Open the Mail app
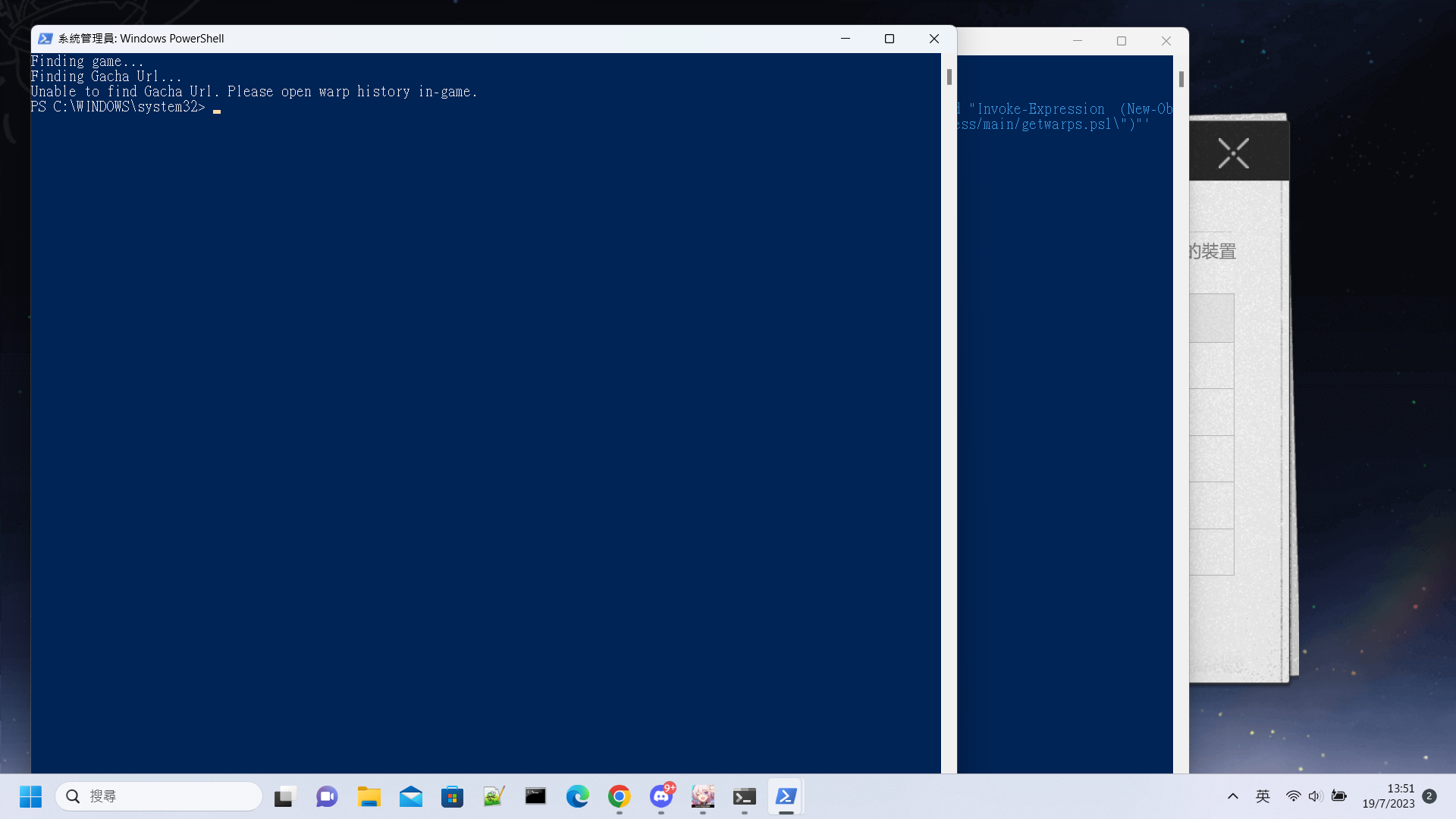The height and width of the screenshot is (819, 1456). [x=411, y=796]
